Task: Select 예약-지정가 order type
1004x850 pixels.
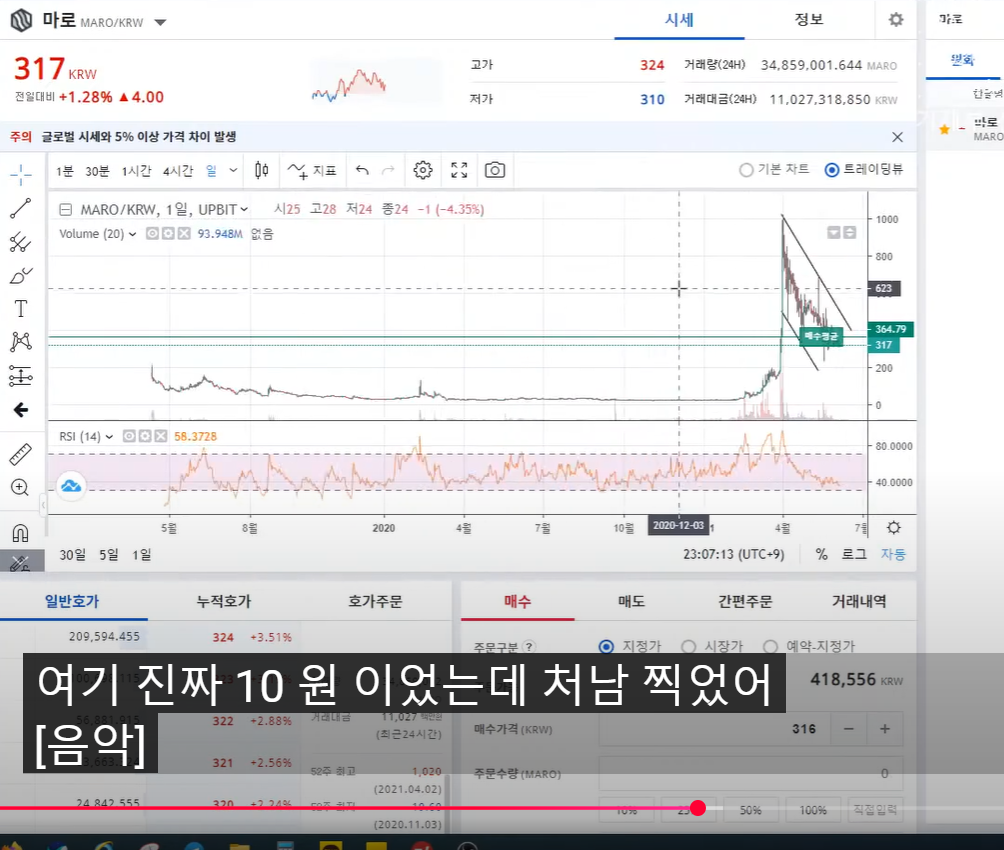Action: click(809, 646)
